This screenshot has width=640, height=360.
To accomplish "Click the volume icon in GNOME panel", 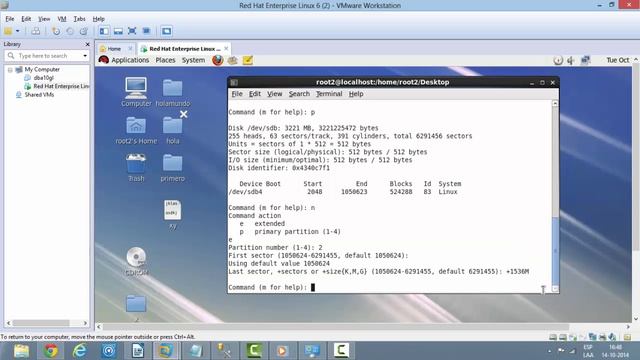I will (571, 60).
